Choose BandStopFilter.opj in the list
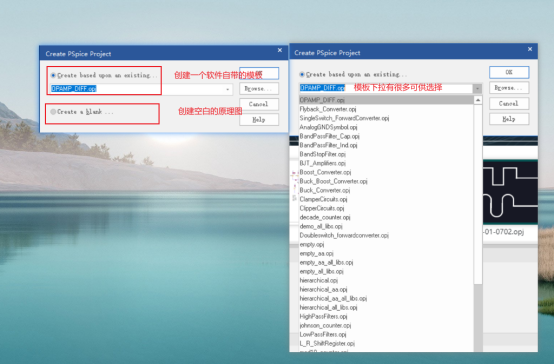The width and height of the screenshot is (554, 364). pos(386,154)
